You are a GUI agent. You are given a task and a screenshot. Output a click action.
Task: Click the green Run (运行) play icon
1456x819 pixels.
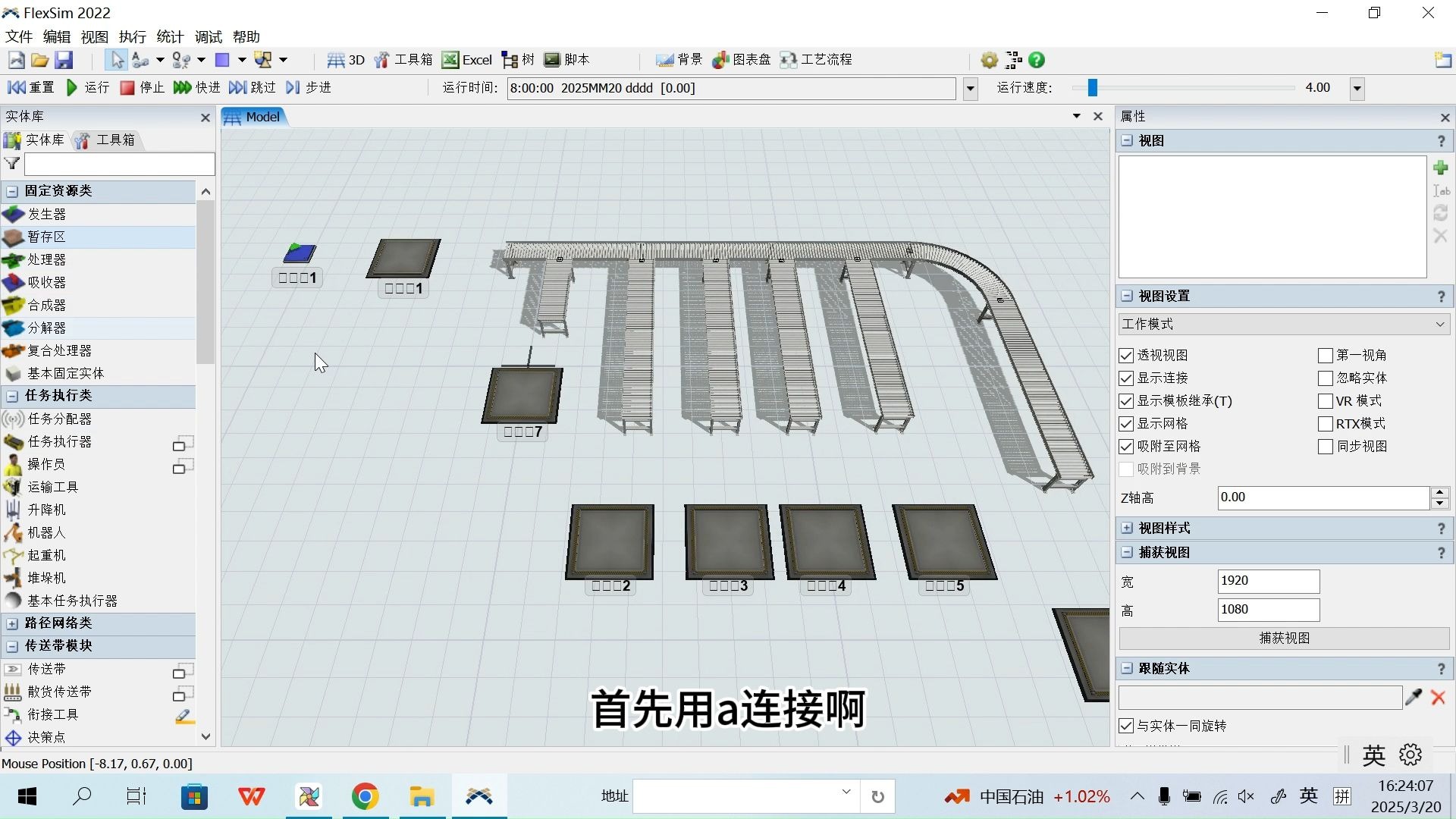[x=72, y=88]
